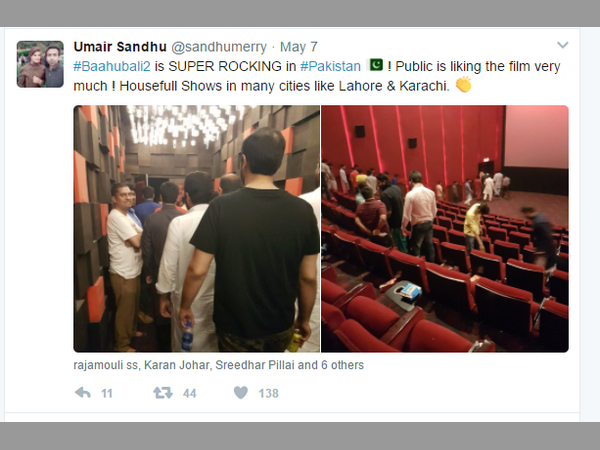The image size is (600, 450).
Task: Click the retweet icon
Action: pyautogui.click(x=163, y=393)
